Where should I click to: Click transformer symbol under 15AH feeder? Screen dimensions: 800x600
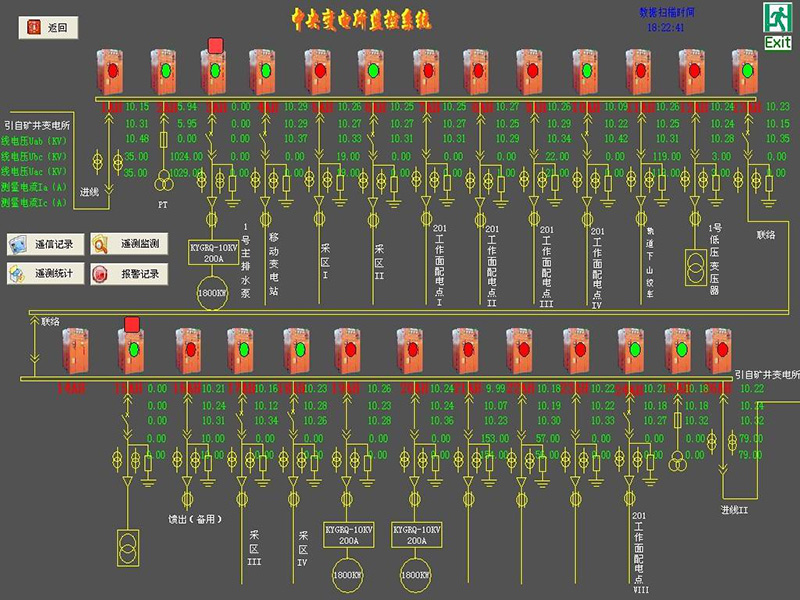coord(128,548)
